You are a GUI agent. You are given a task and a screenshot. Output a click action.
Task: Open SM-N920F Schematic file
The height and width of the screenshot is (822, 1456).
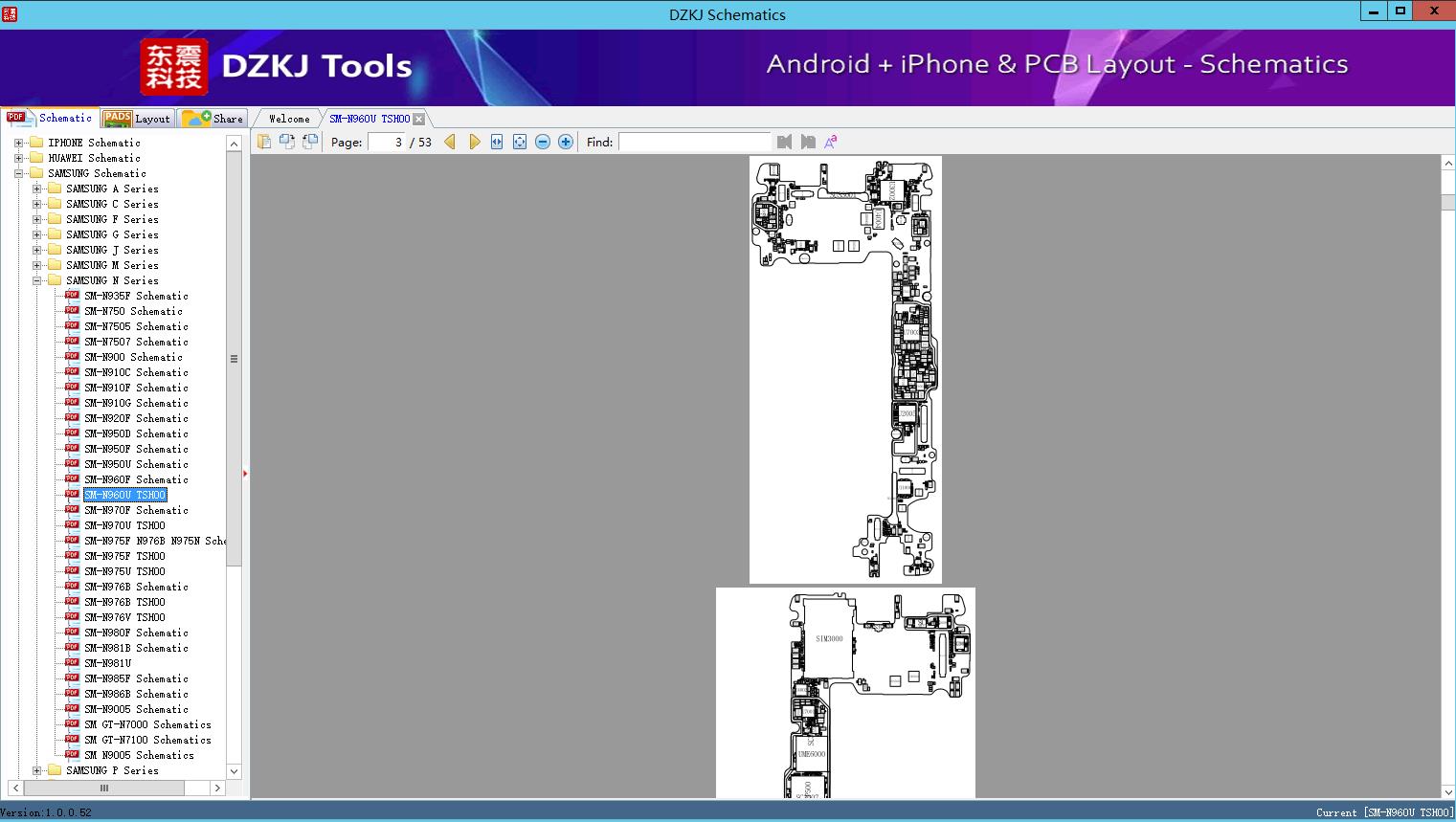(136, 418)
